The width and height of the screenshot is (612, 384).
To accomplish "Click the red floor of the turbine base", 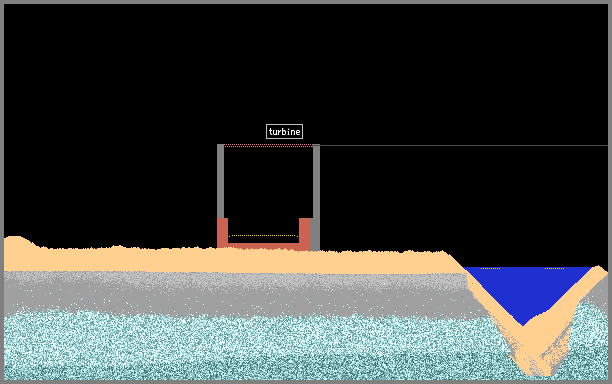I will point(263,246).
